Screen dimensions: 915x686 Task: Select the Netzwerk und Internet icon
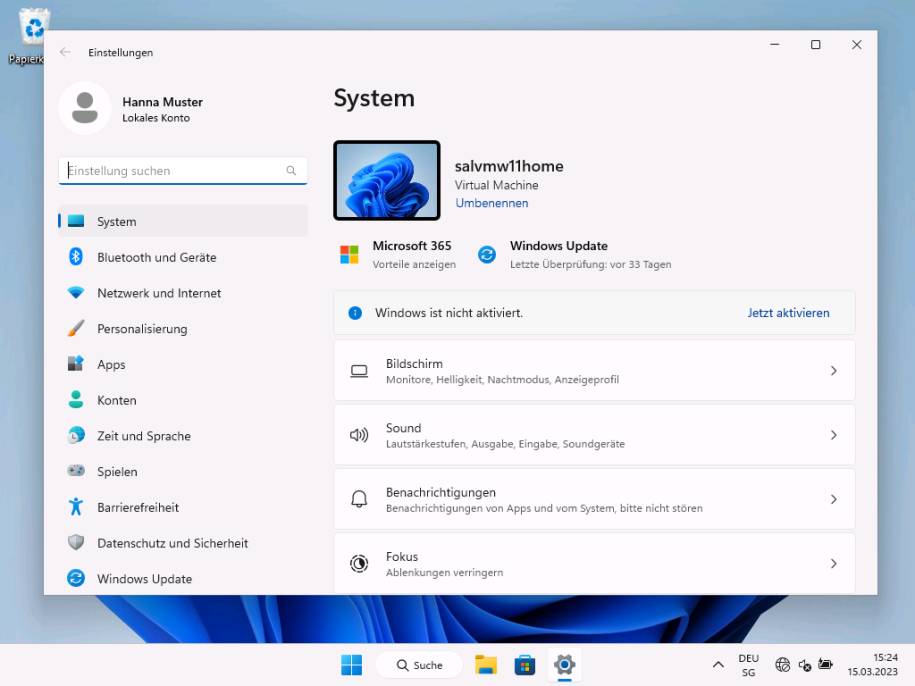[x=76, y=293]
